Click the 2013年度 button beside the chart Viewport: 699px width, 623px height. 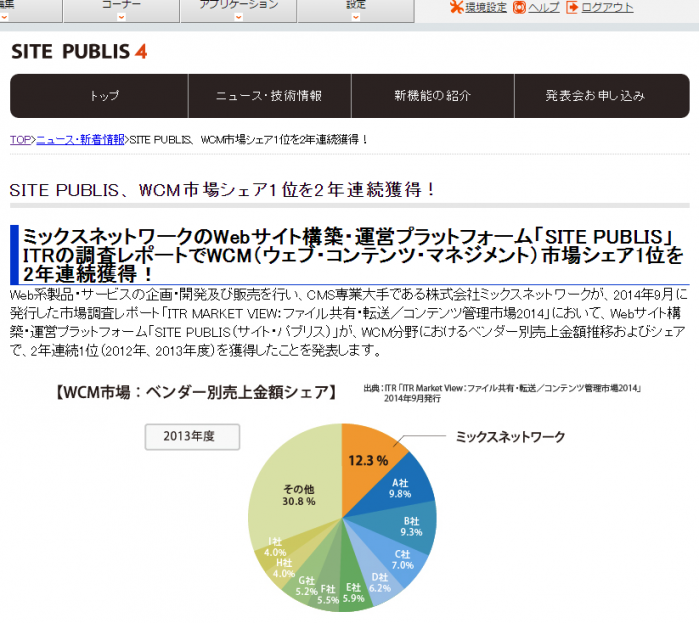click(192, 437)
